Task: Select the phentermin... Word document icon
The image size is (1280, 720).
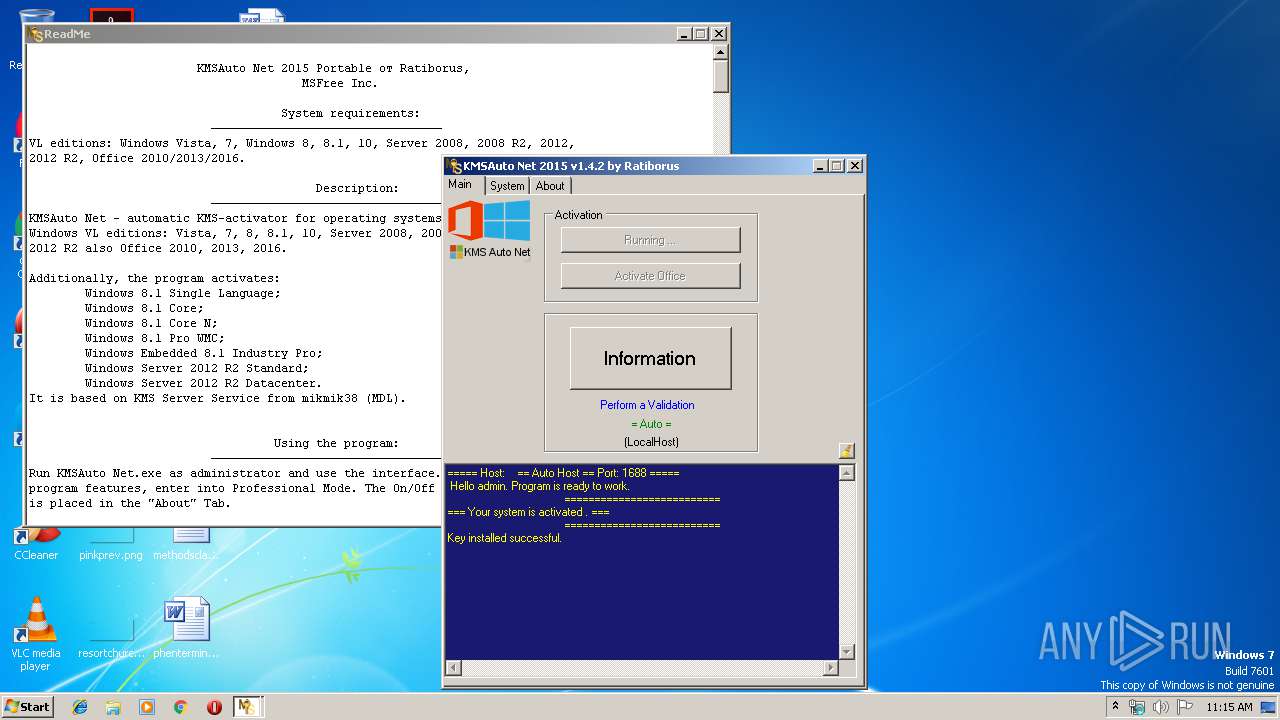Action: [x=186, y=628]
